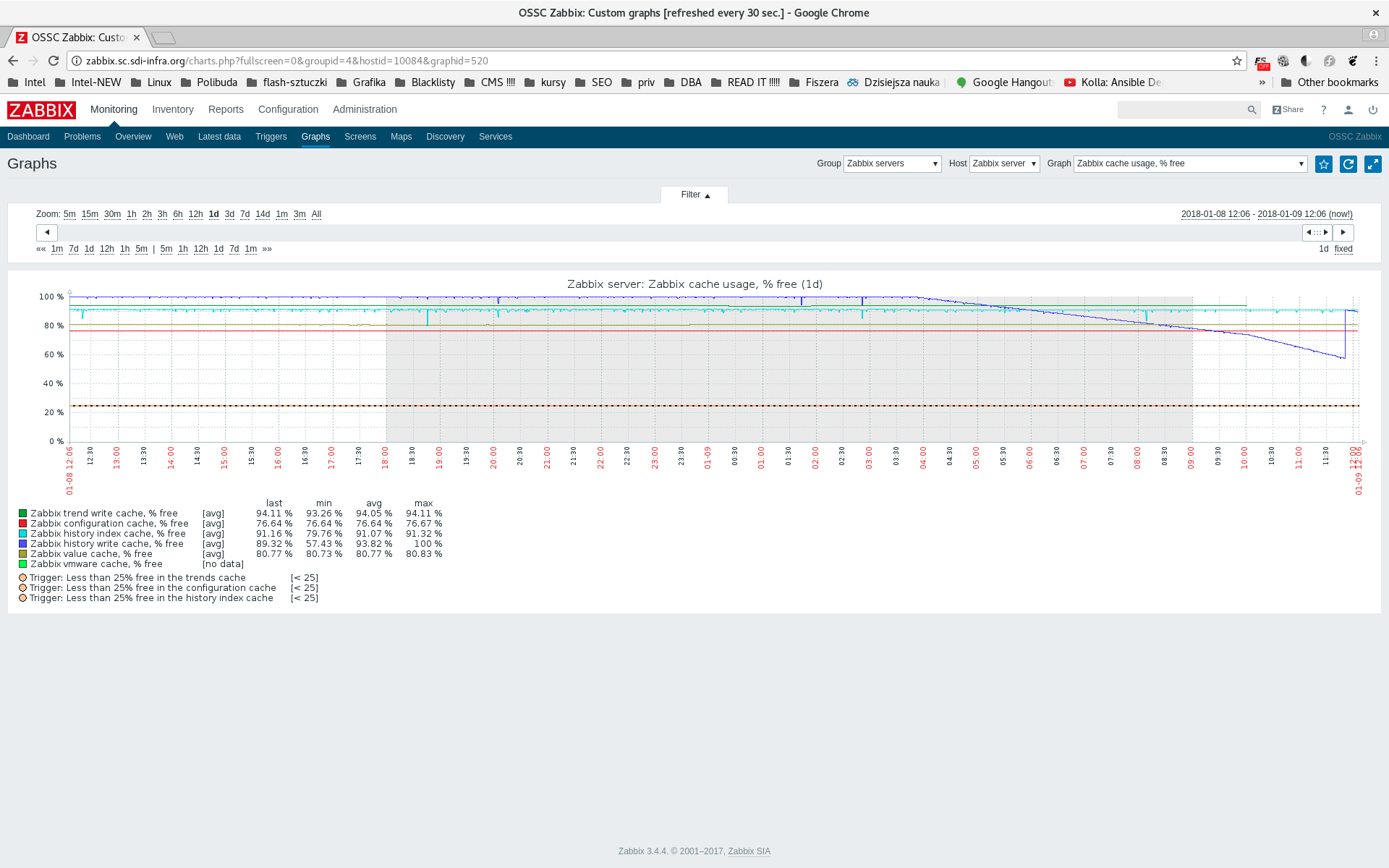Open the Dzisiejsza nauka bookmark
1389x868 pixels.
[893, 82]
